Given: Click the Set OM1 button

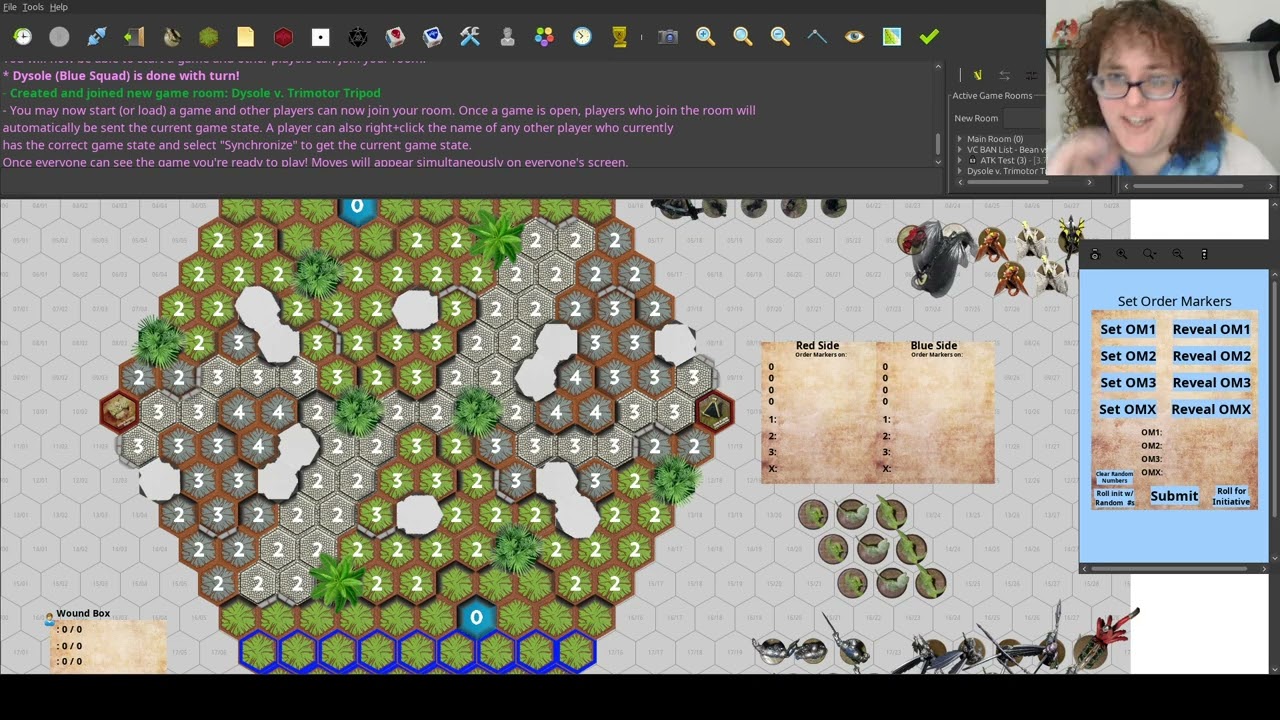Looking at the screenshot, I should point(1127,329).
